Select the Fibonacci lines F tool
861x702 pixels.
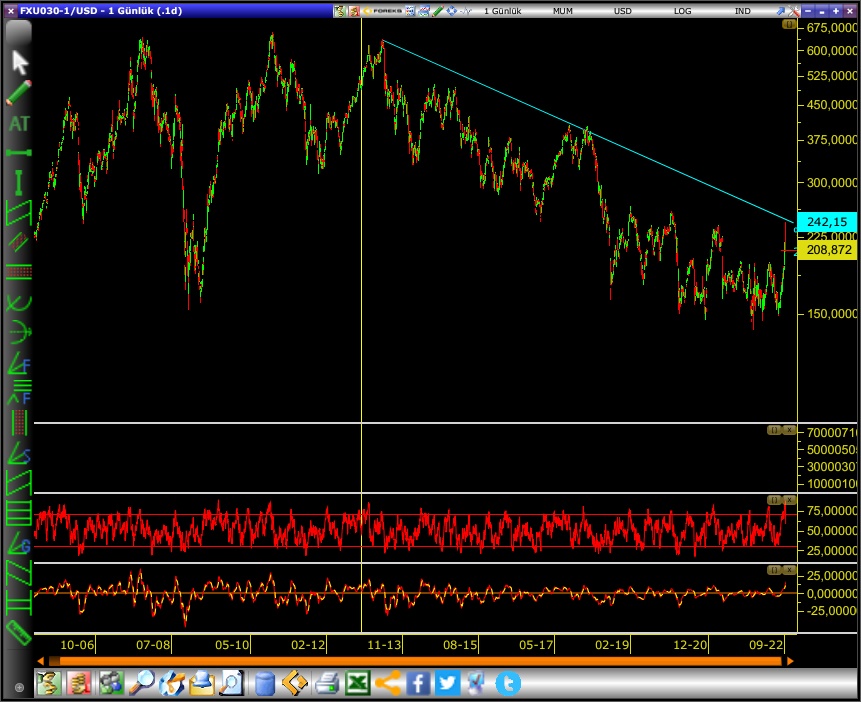click(x=19, y=392)
